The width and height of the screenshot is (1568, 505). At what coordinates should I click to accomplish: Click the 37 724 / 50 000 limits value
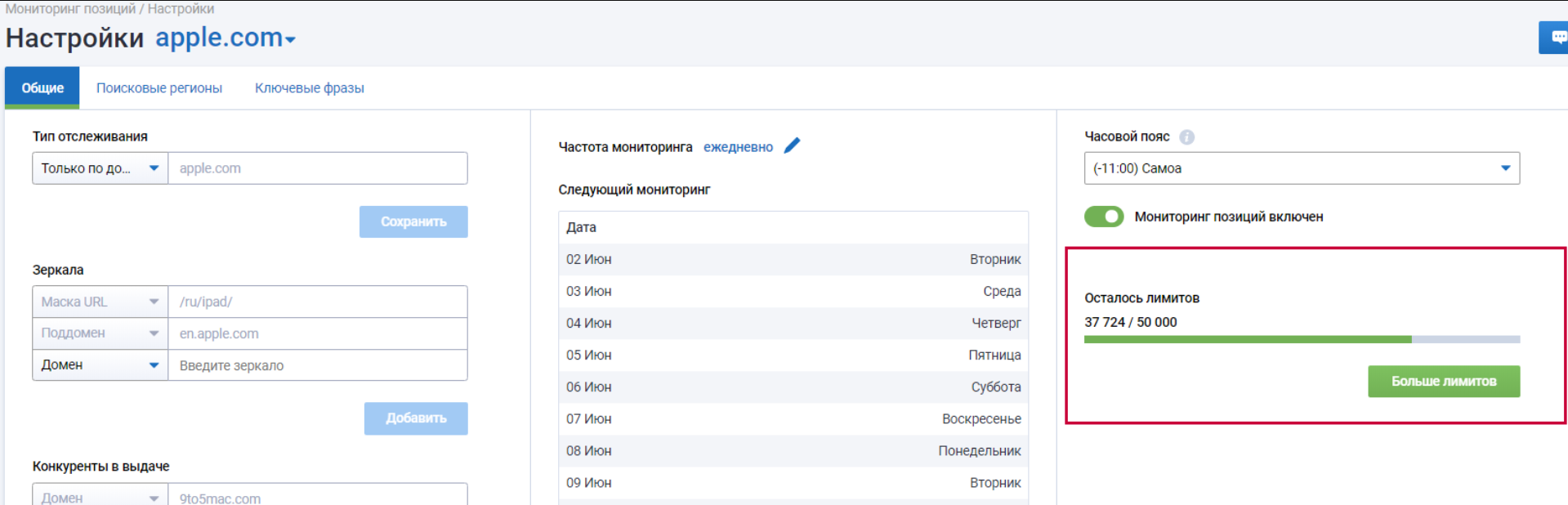click(x=1131, y=322)
